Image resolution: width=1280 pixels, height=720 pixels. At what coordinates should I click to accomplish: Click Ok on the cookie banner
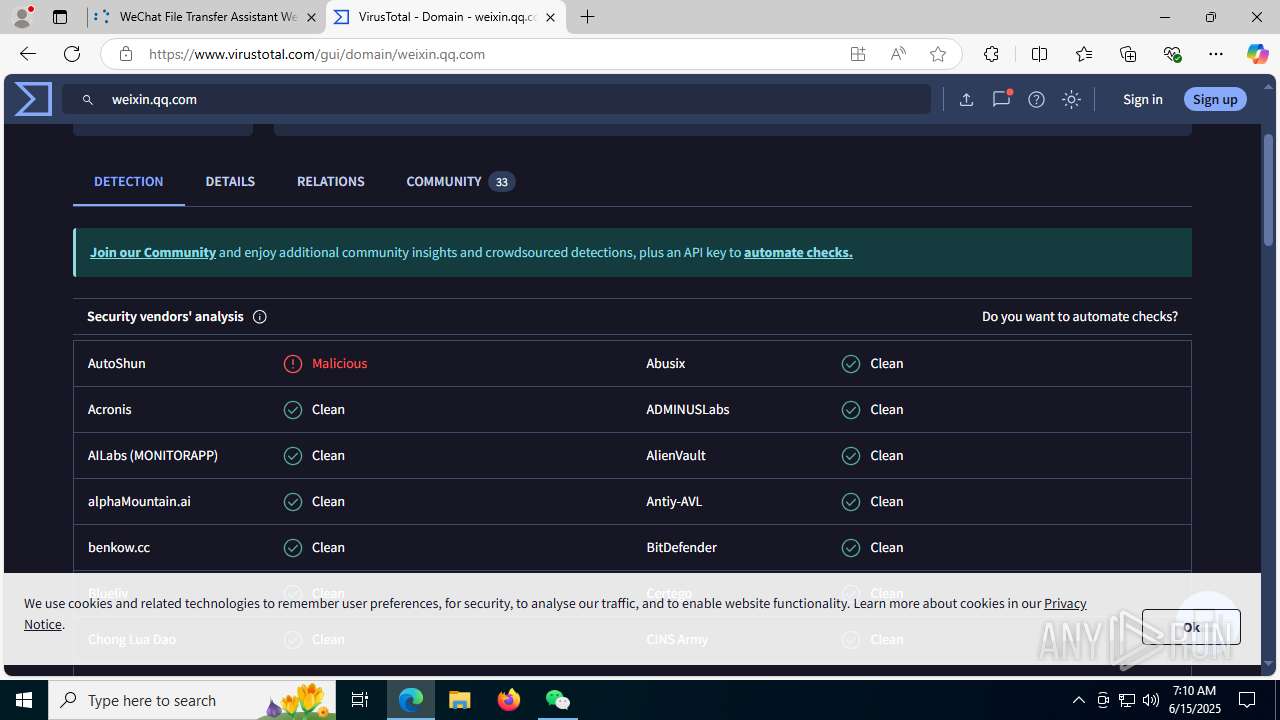coord(1191,627)
